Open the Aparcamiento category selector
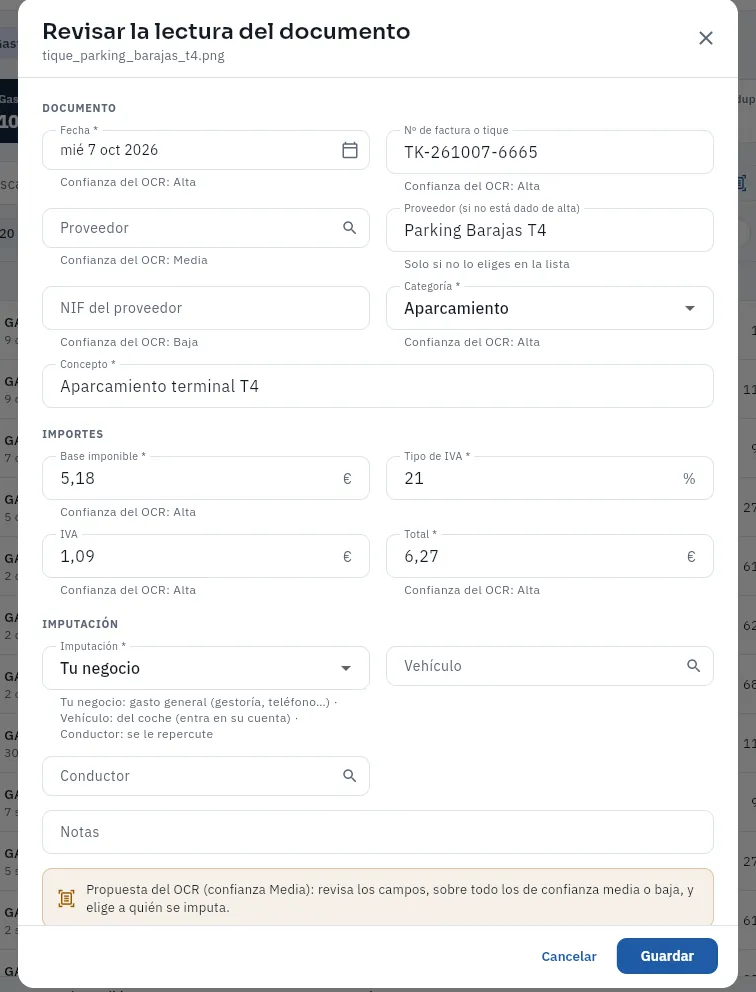Screen dimensions: 756x992 pyautogui.click(x=550, y=308)
